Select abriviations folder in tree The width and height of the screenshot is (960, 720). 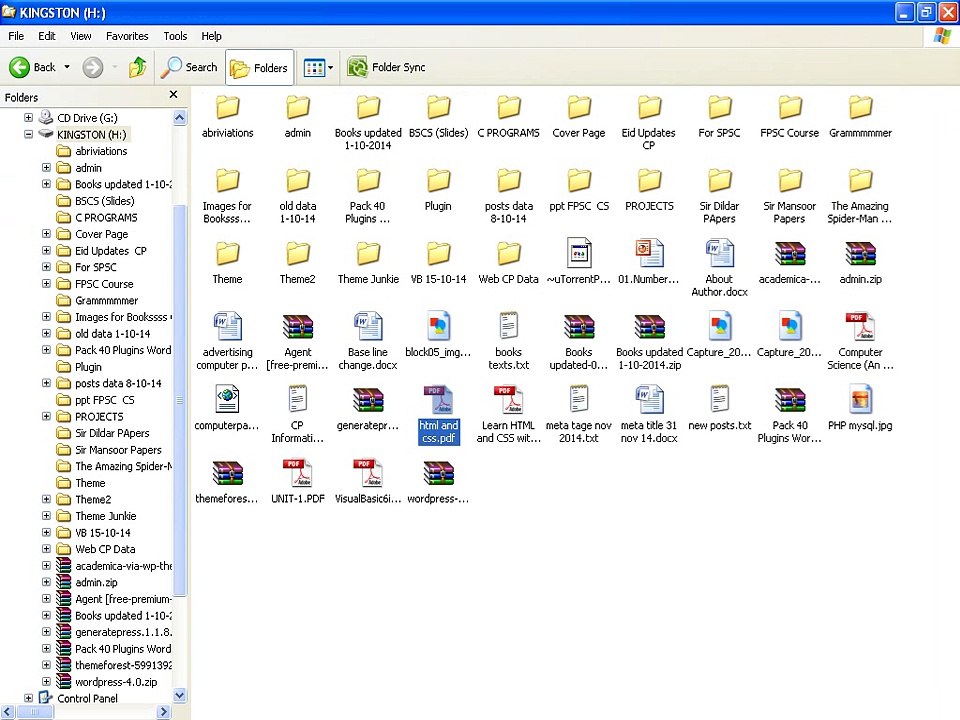pyautogui.click(x=92, y=151)
